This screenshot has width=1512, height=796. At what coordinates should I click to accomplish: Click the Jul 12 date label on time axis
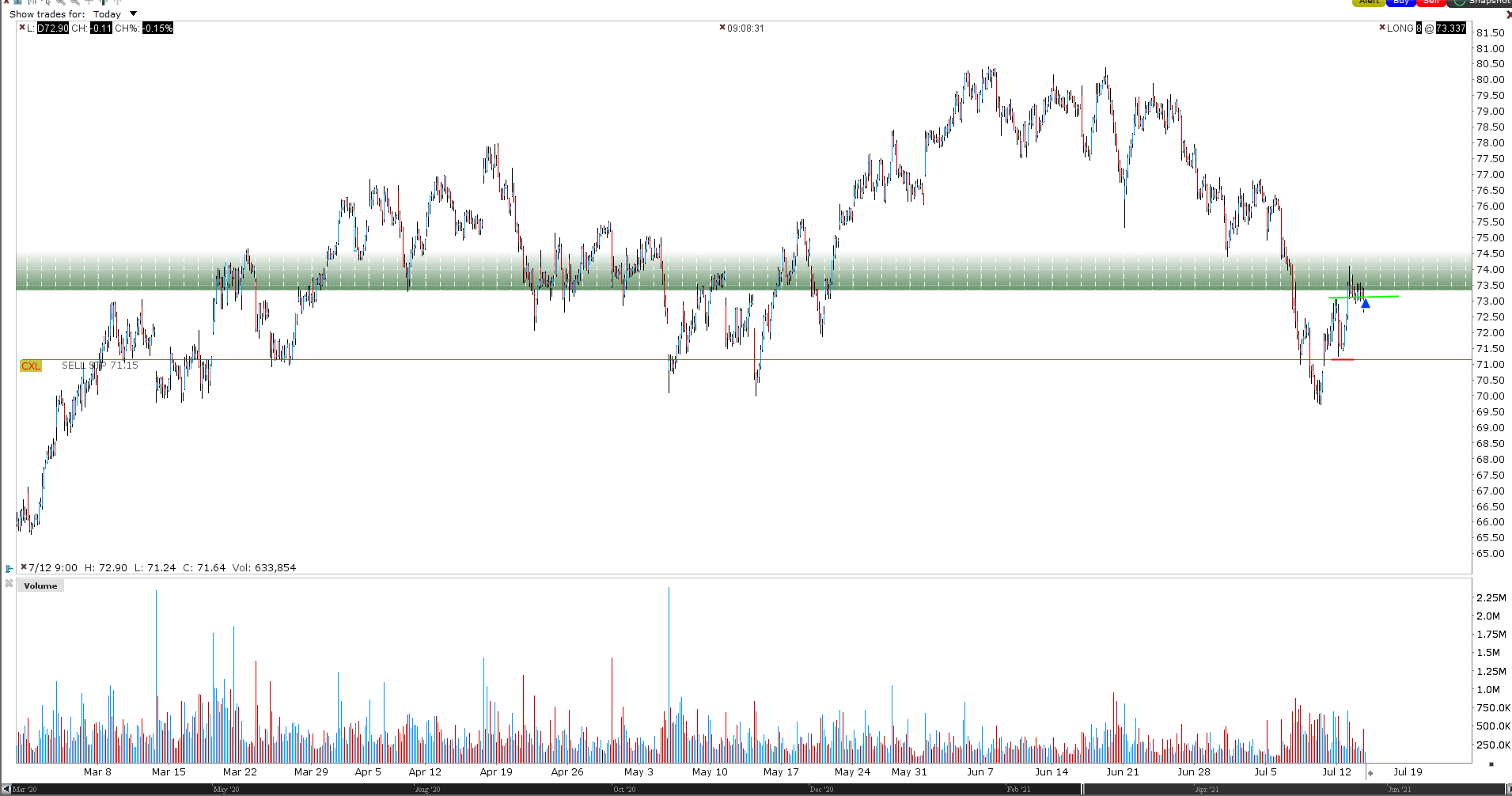[x=1337, y=771]
